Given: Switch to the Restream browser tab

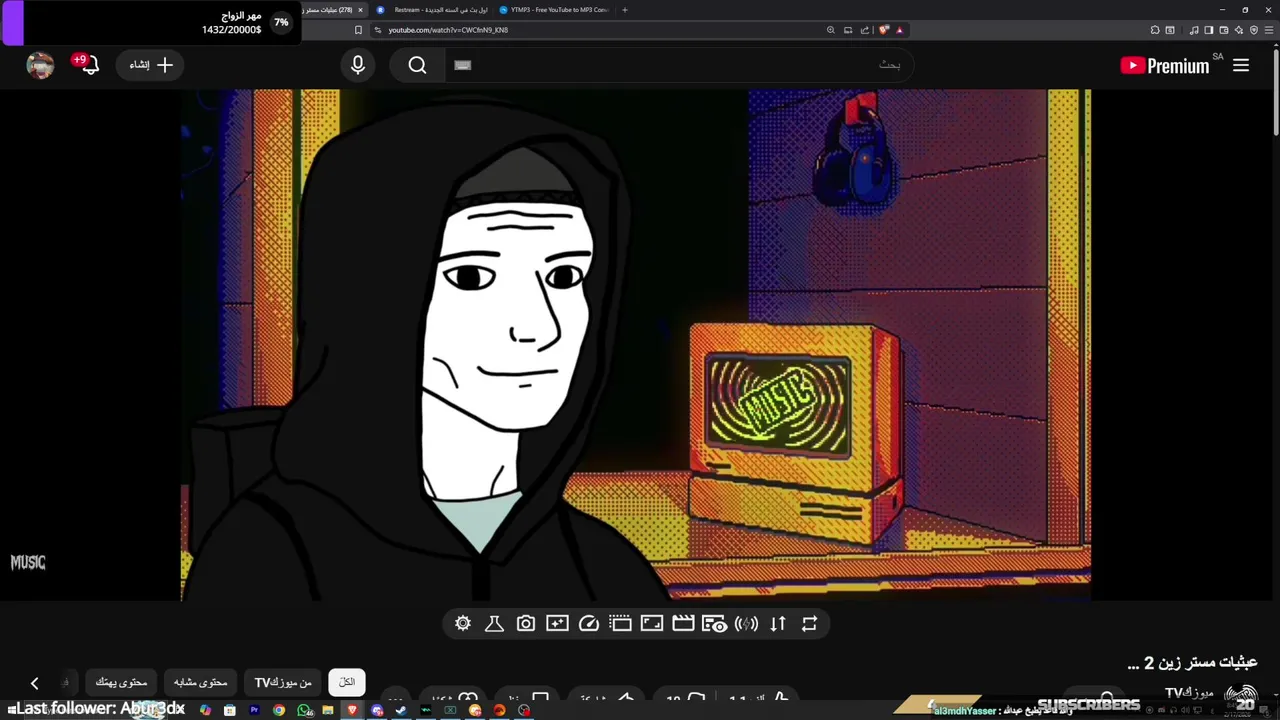Looking at the screenshot, I should 433,10.
